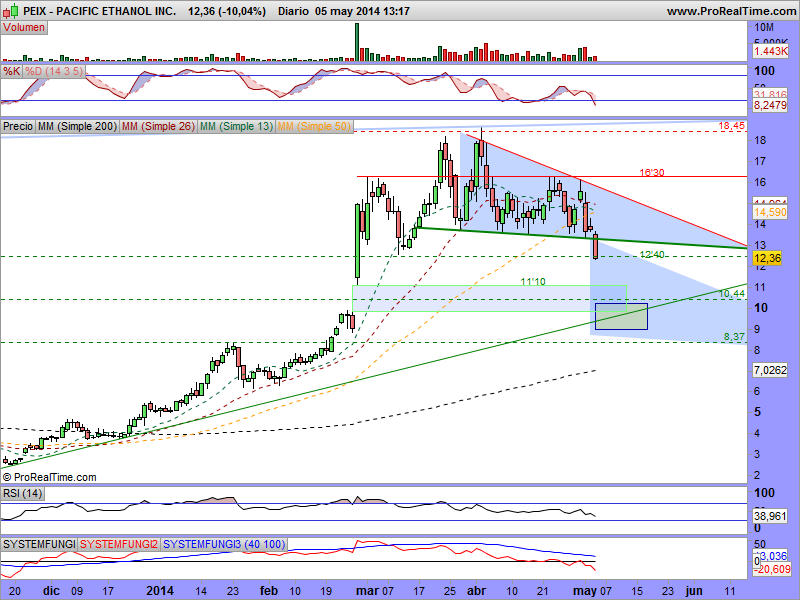Click the www.ProRealTime.com link text
Image resolution: width=800 pixels, height=600 pixels.
point(733,11)
